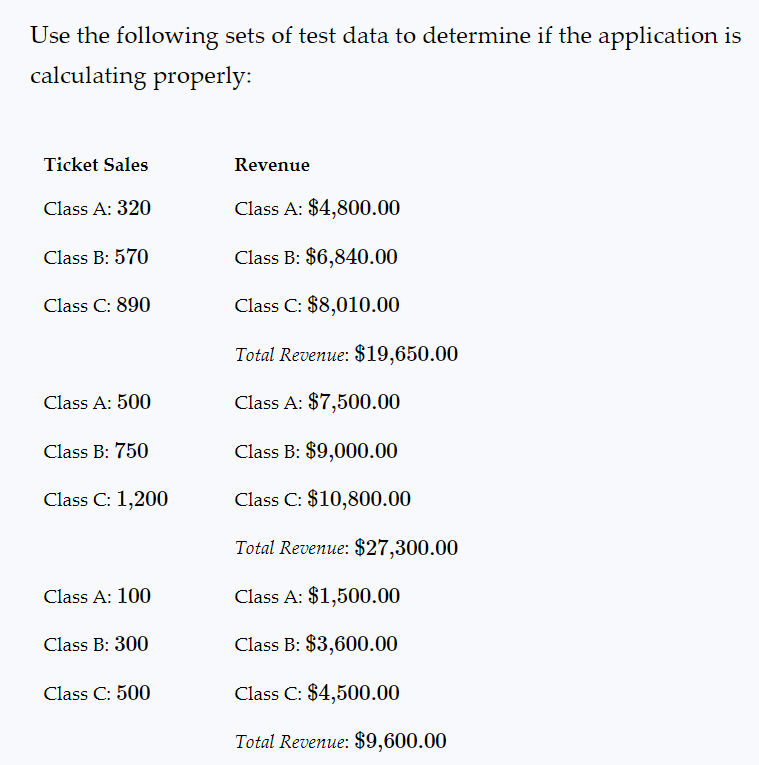759x765 pixels.
Task: Click the Ticket Sales column heading
Action: 96,165
